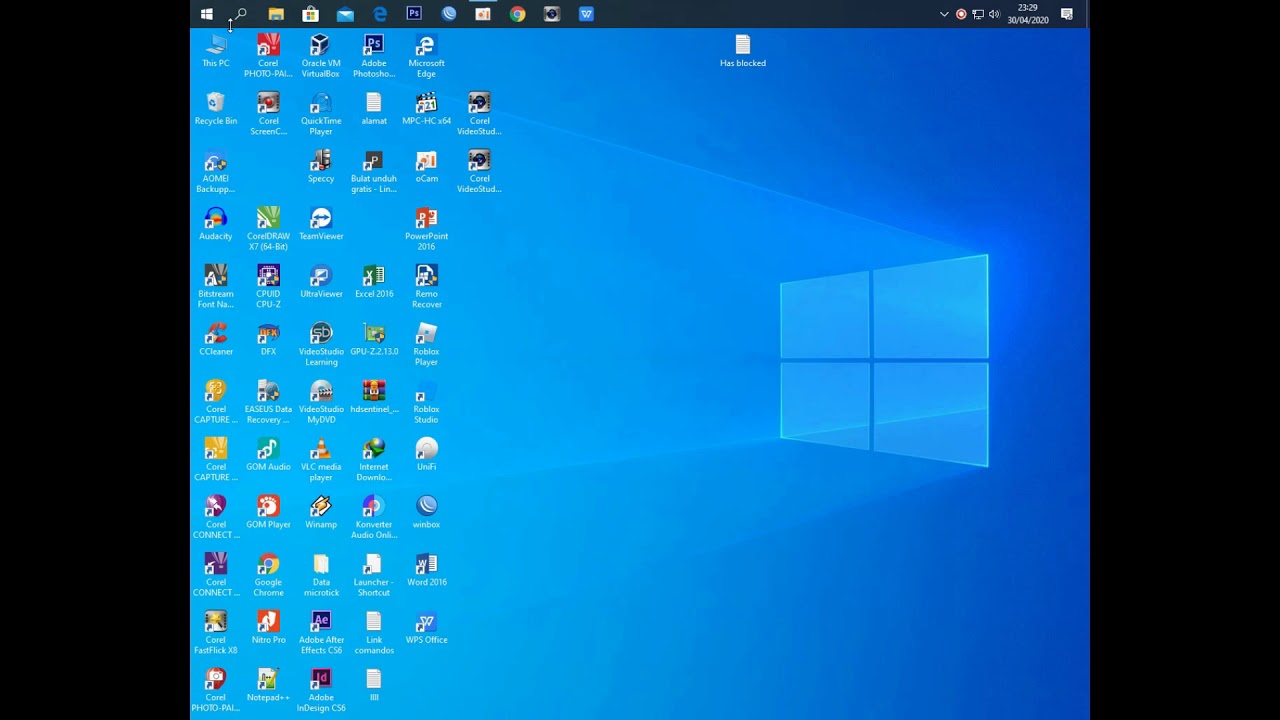The width and height of the screenshot is (1280, 720).
Task: Select Konverter Audio Online shortcut
Action: (x=374, y=518)
